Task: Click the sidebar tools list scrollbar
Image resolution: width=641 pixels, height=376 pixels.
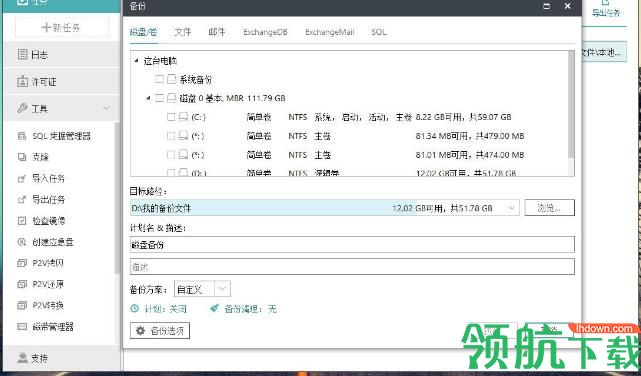Action: 117,198
